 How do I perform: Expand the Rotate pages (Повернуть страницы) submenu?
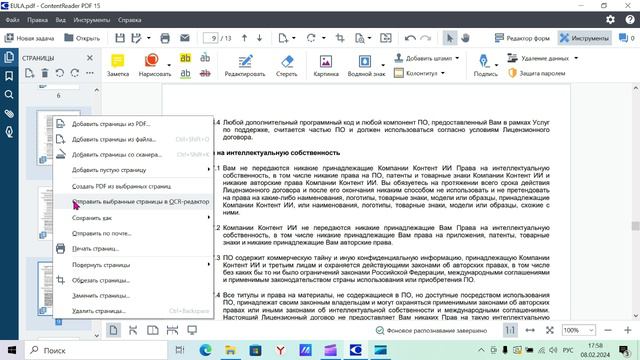pos(133,264)
